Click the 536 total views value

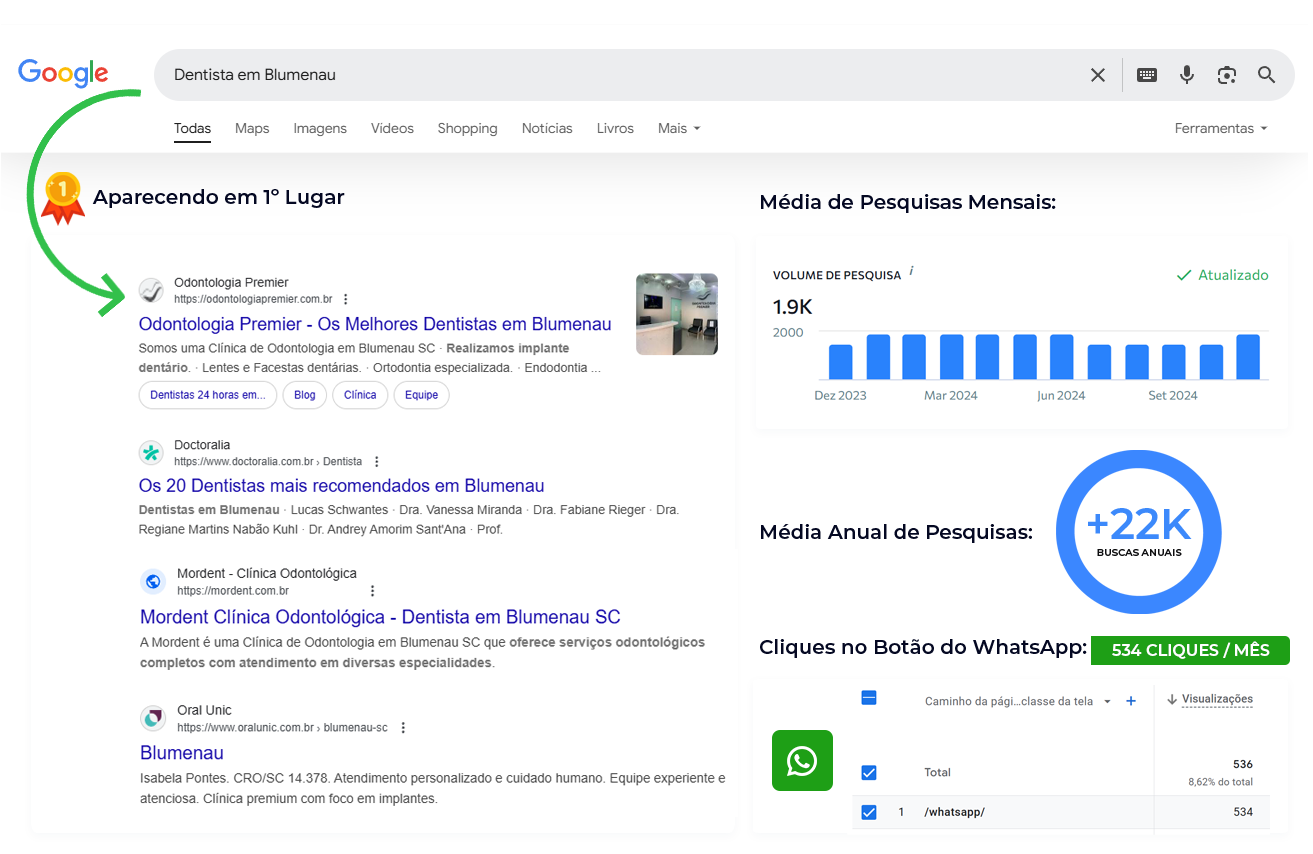[1243, 764]
